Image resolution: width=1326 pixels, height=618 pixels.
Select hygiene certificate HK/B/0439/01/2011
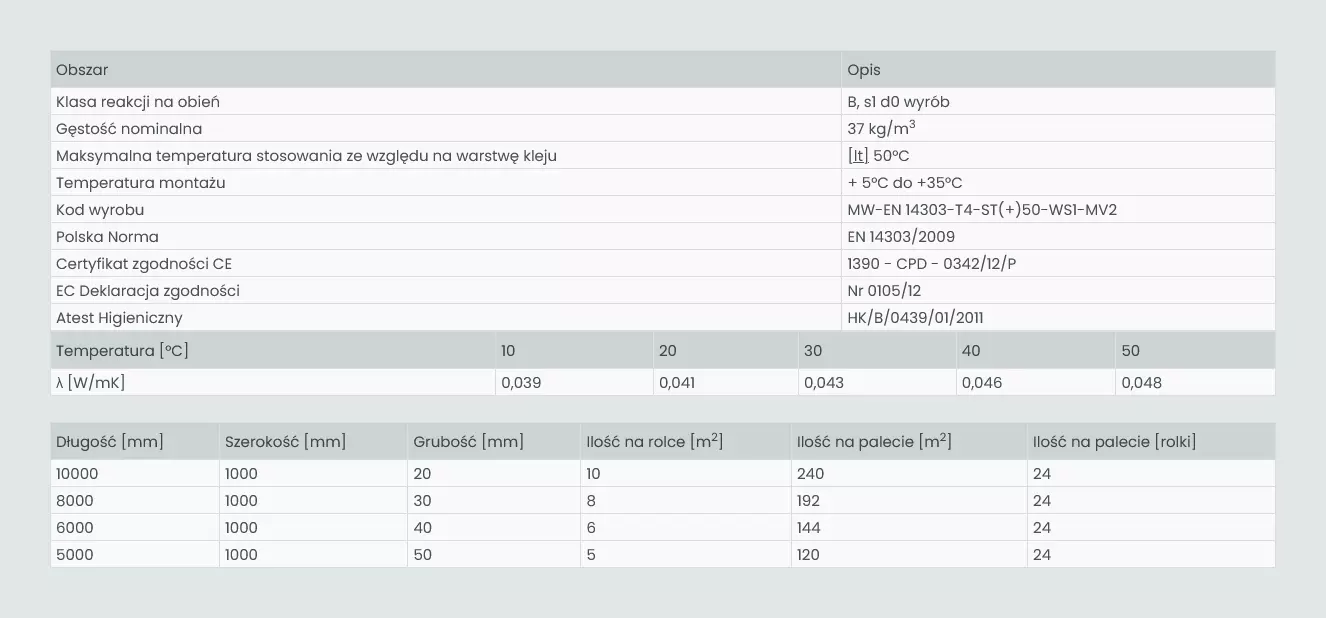pos(915,318)
